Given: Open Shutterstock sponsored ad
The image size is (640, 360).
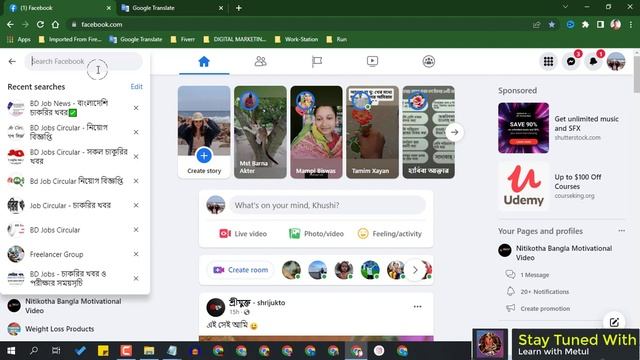Looking at the screenshot, I should [x=562, y=128].
